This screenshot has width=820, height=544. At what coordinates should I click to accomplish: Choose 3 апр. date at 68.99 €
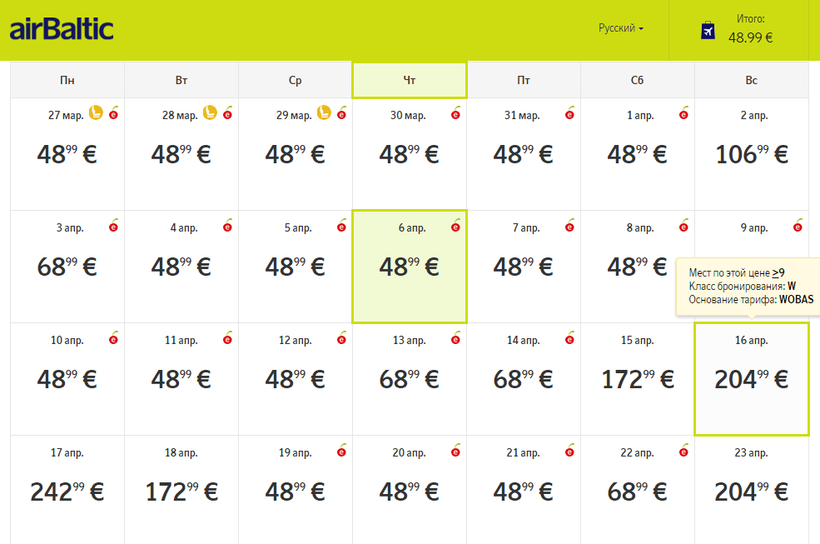pos(67,267)
